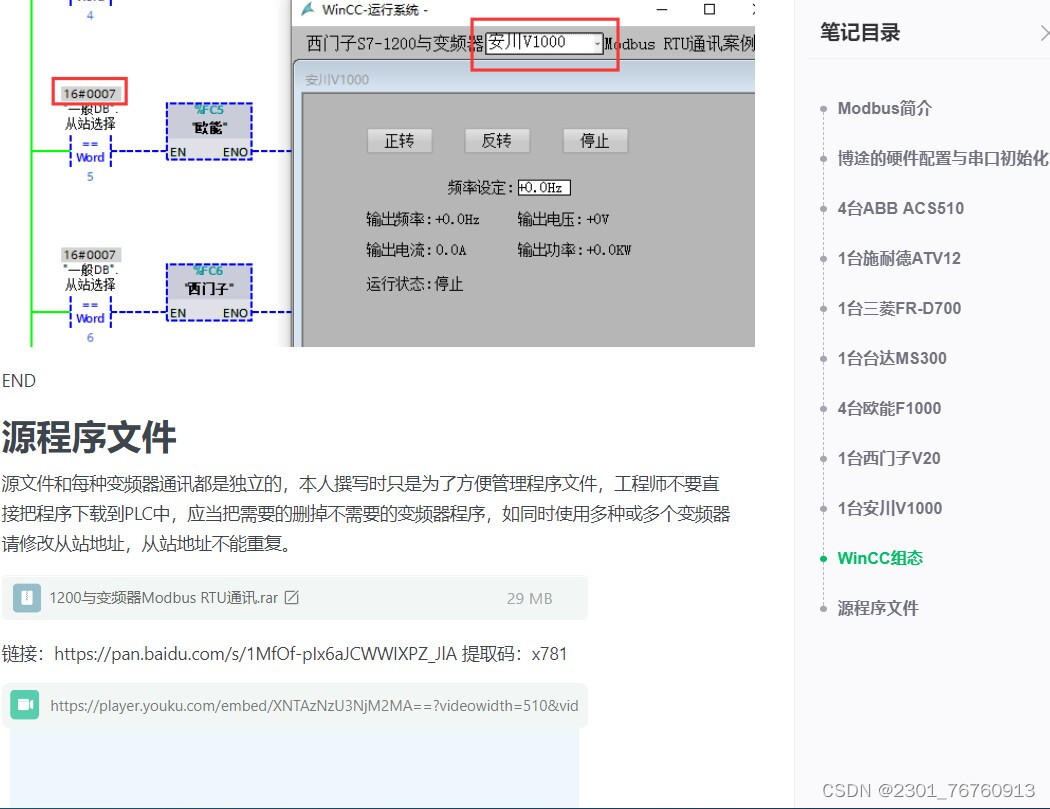Go to the 4台ABB ACS510 section

900,208
